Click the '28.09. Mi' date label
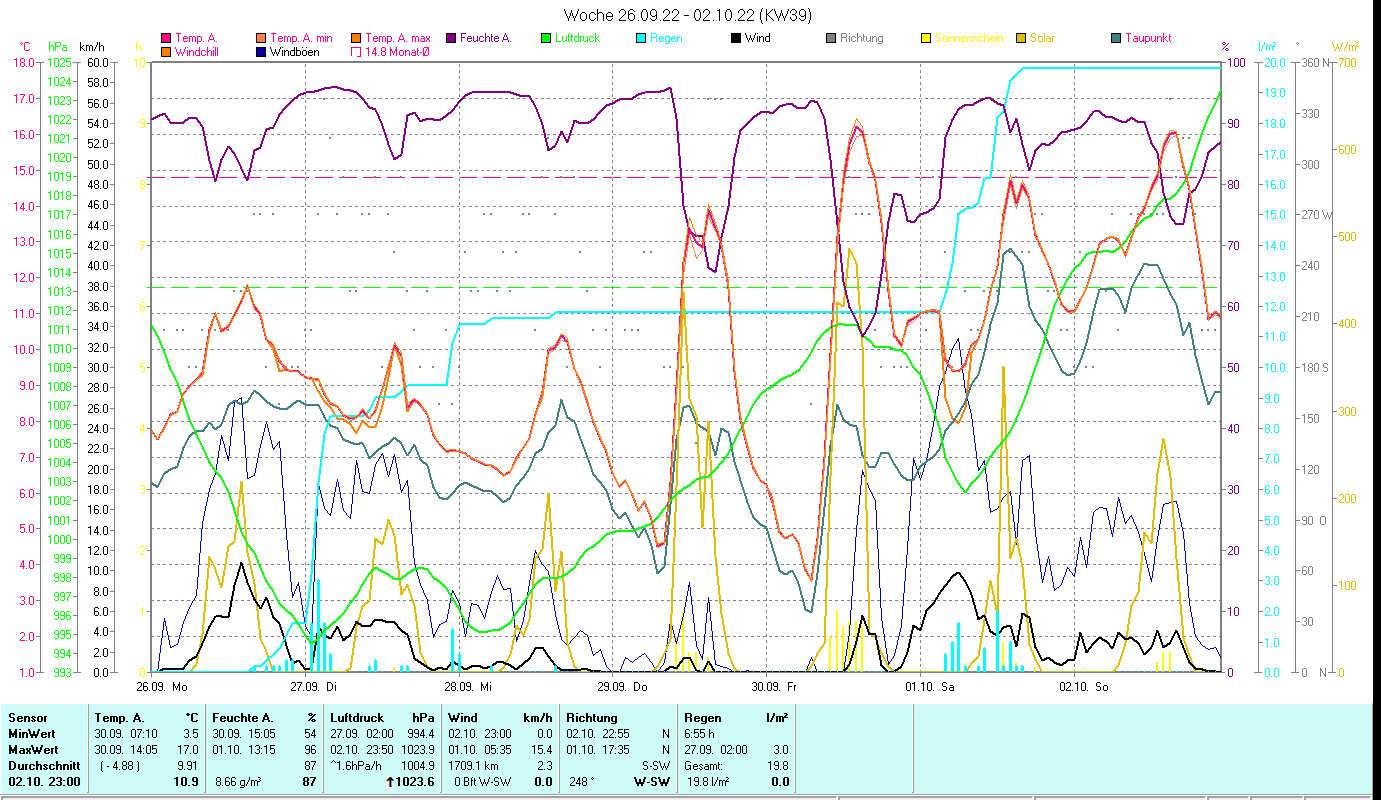Viewport: 1381px width, 800px height. pos(468,687)
